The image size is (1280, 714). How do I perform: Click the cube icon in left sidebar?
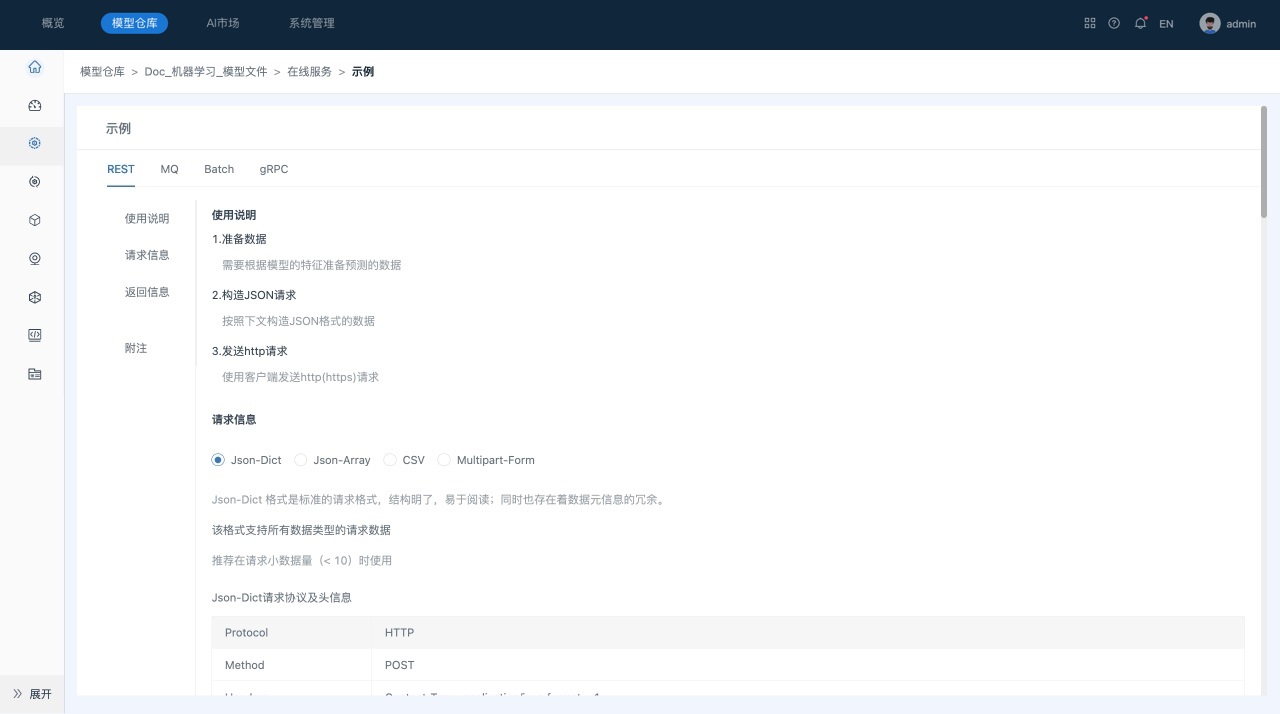coord(35,220)
